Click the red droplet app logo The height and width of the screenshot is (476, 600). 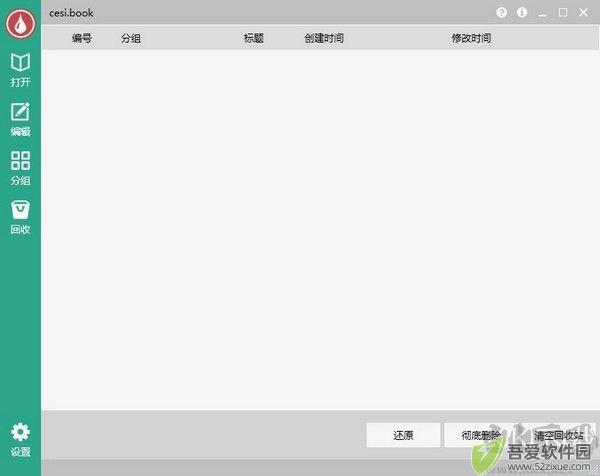[20, 23]
